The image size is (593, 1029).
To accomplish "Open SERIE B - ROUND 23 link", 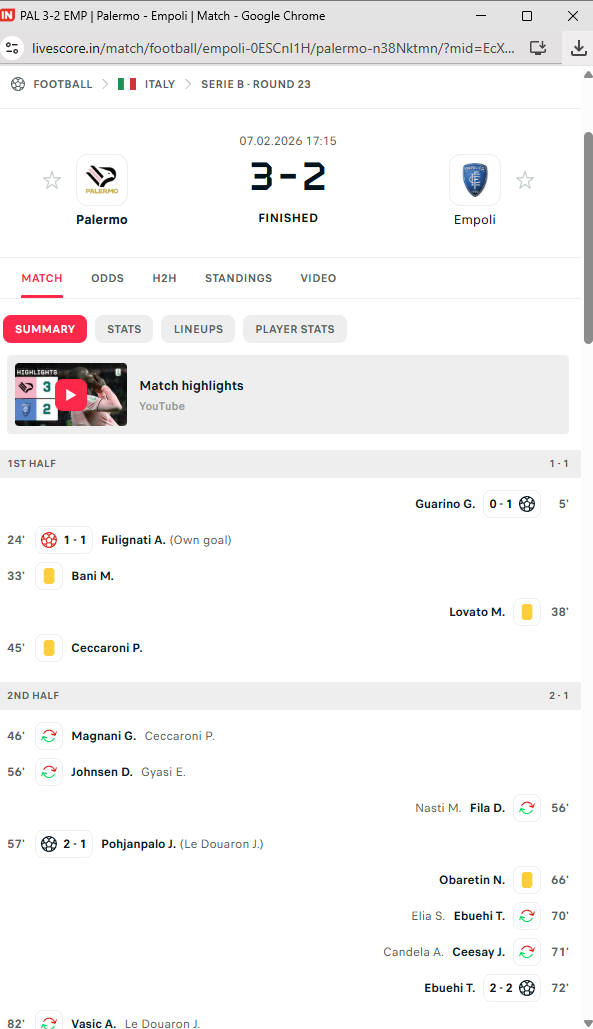I will click(256, 84).
